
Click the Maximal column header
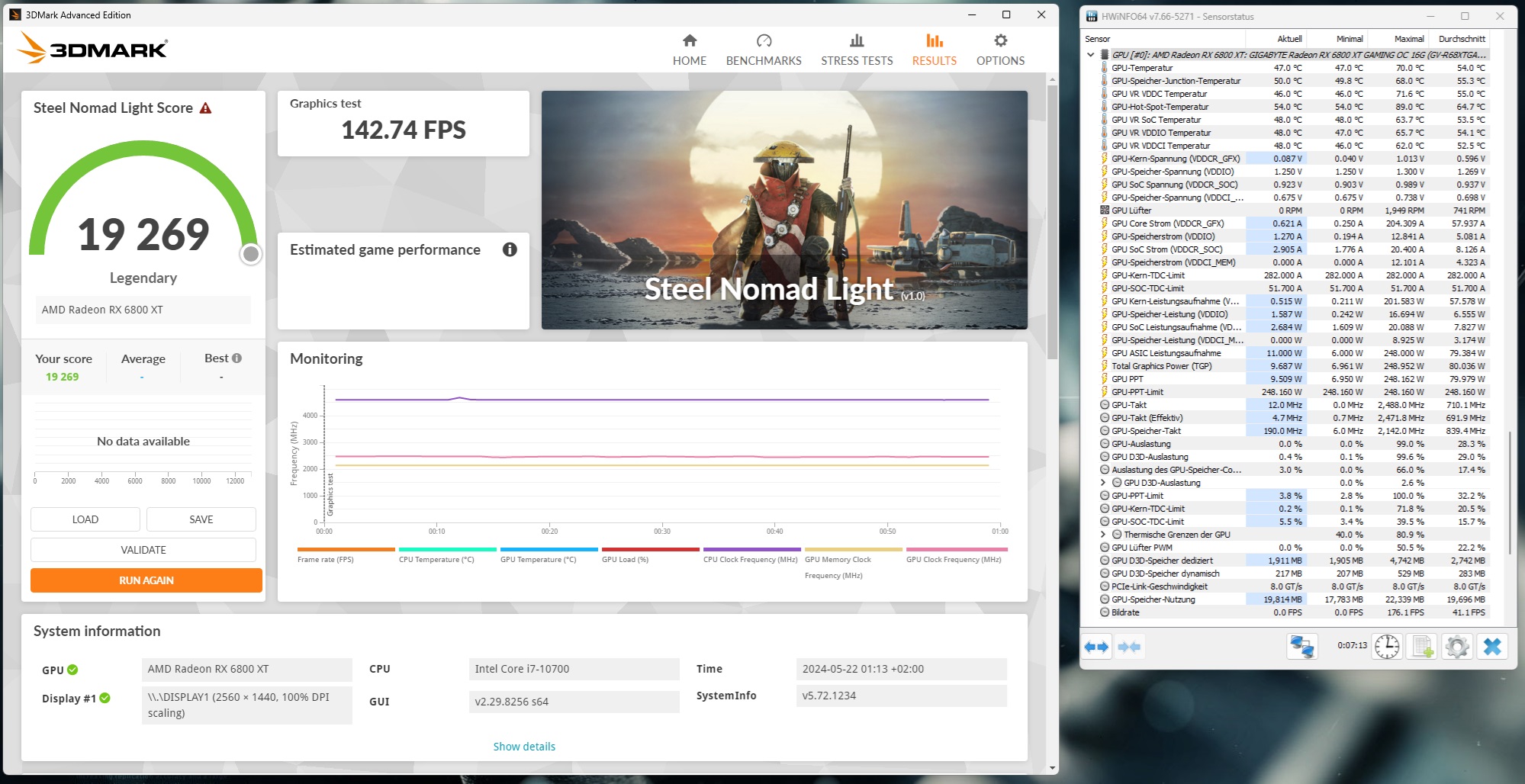(1398, 39)
